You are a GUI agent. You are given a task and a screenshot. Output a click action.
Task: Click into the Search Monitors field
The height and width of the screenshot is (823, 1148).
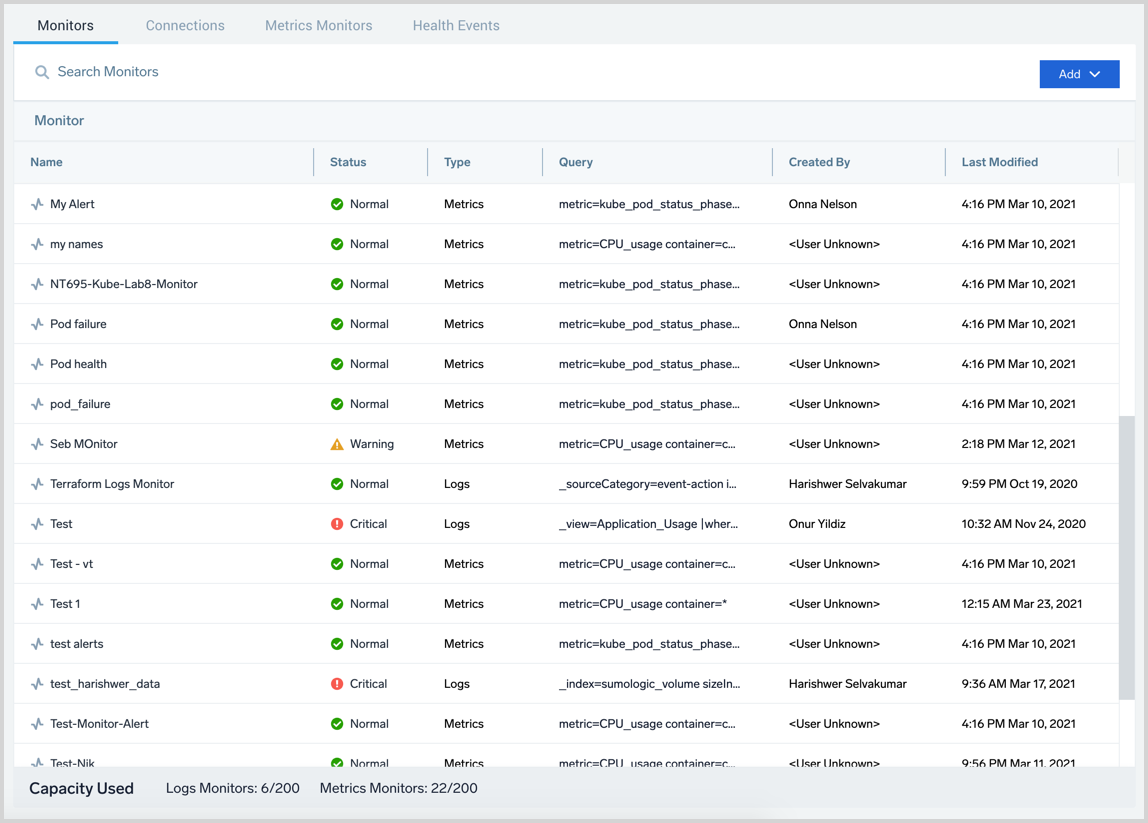[300, 72]
